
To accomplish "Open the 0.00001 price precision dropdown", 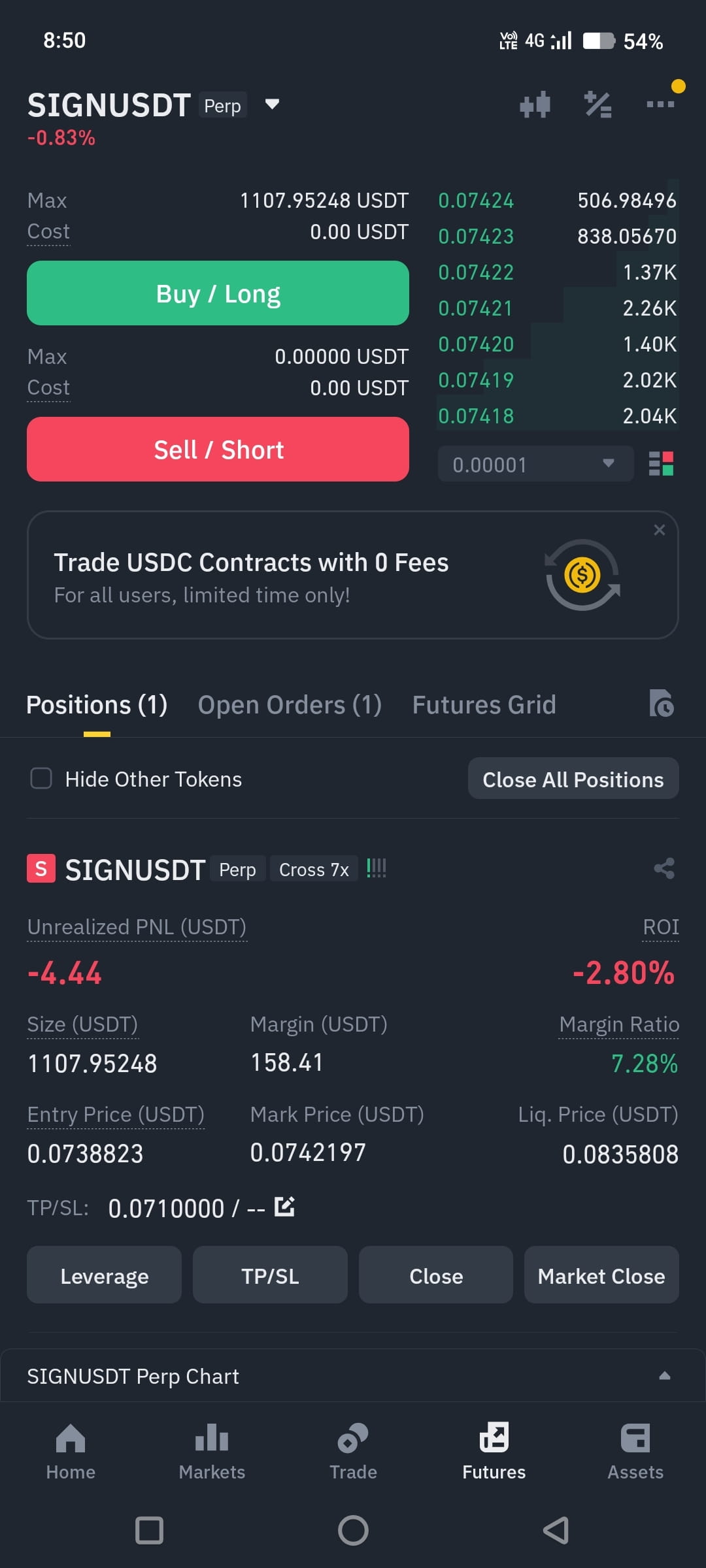I will (x=535, y=464).
